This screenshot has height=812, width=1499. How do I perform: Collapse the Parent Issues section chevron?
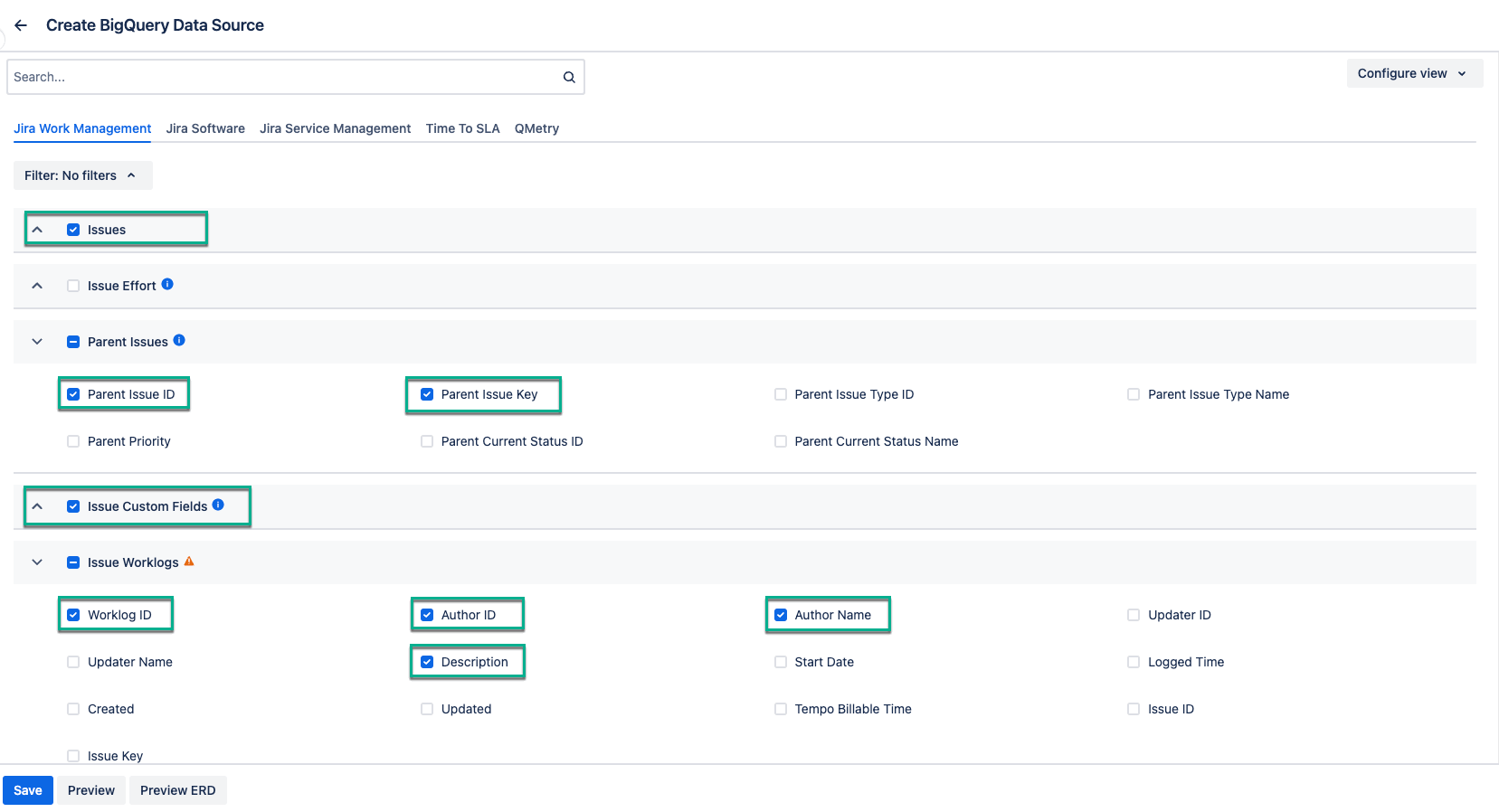tap(37, 342)
